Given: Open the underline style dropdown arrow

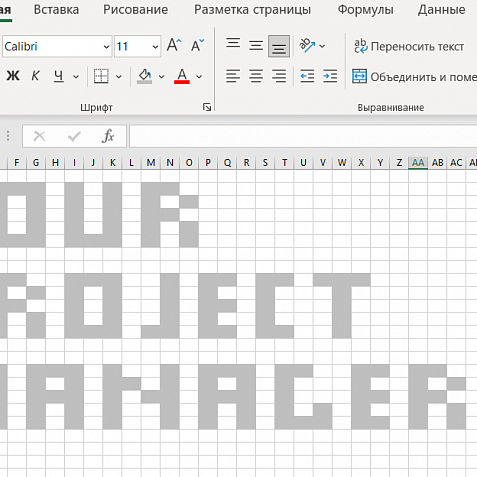Looking at the screenshot, I should point(76,77).
